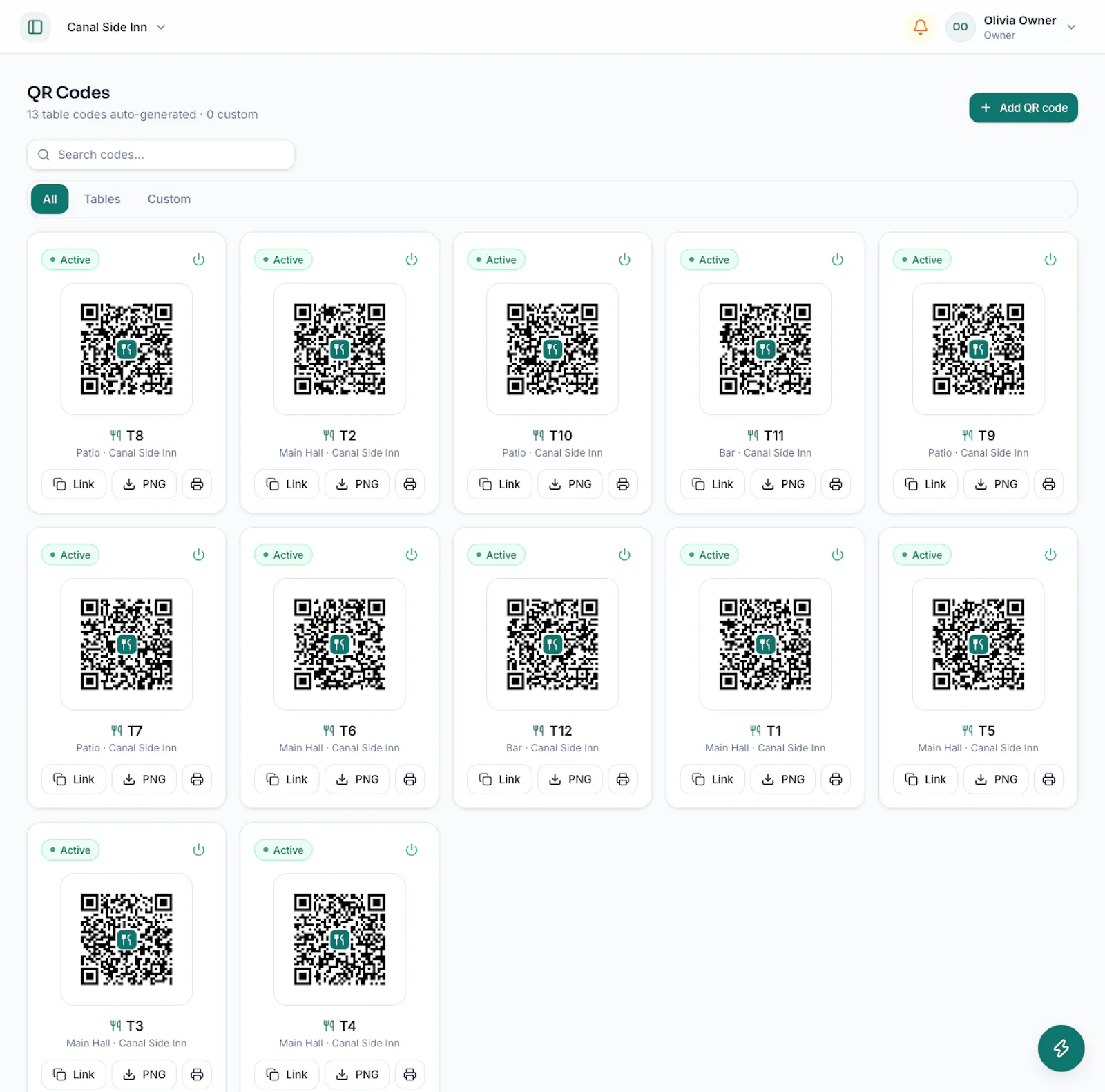This screenshot has height=1092, width=1105.
Task: Print the T1 QR code
Action: pos(836,779)
